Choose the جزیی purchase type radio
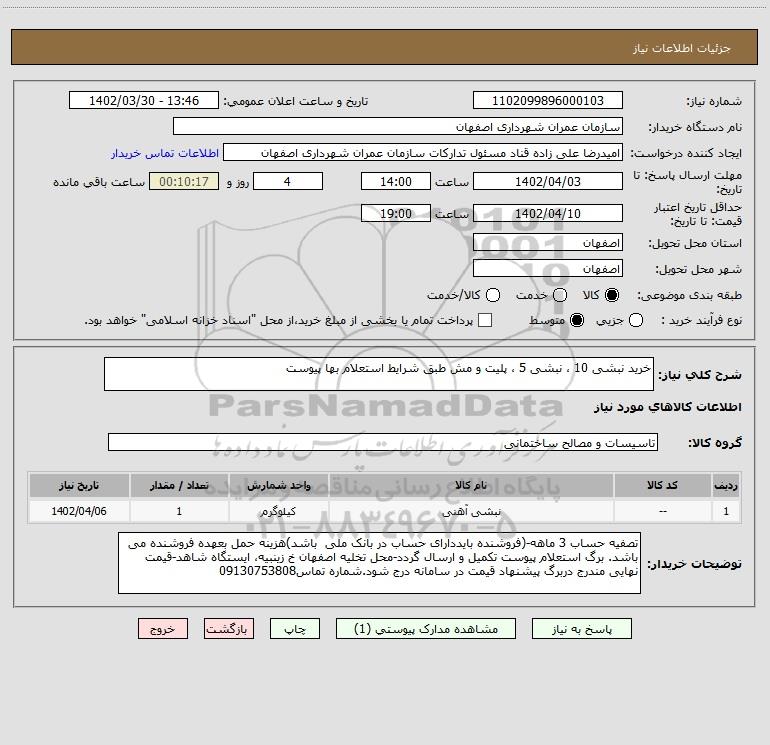770x745 pixels. (x=635, y=320)
